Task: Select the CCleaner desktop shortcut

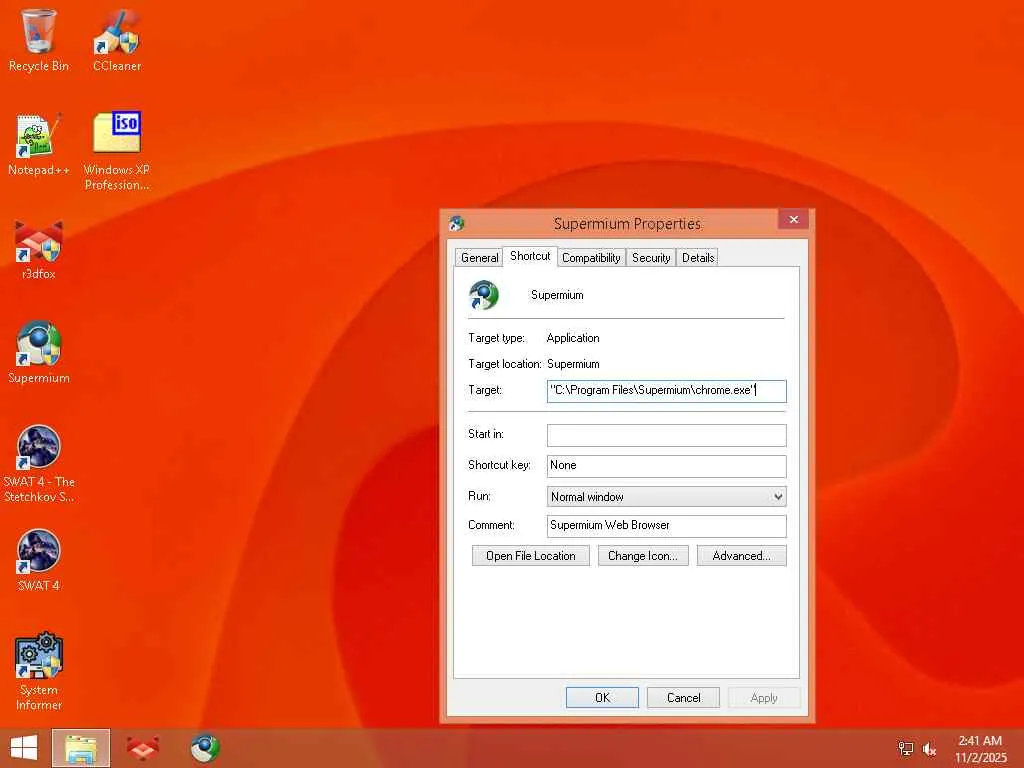Action: (x=117, y=40)
